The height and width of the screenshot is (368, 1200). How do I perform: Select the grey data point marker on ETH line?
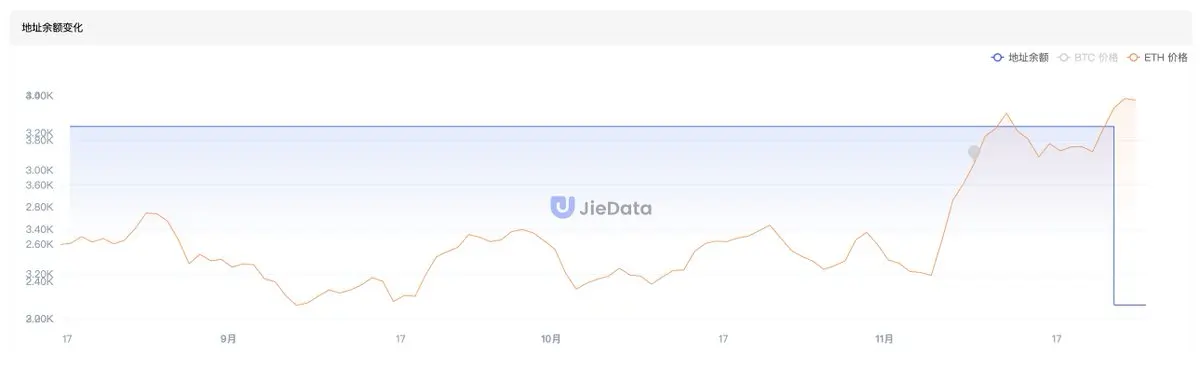974,153
